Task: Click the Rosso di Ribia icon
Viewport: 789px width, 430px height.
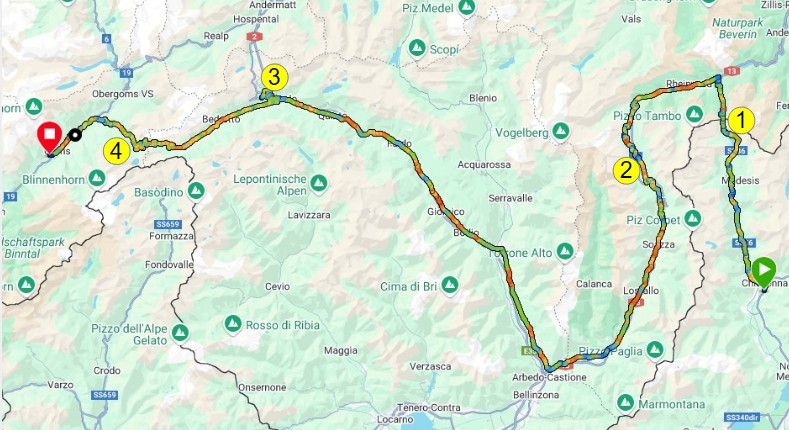Action: [232, 324]
